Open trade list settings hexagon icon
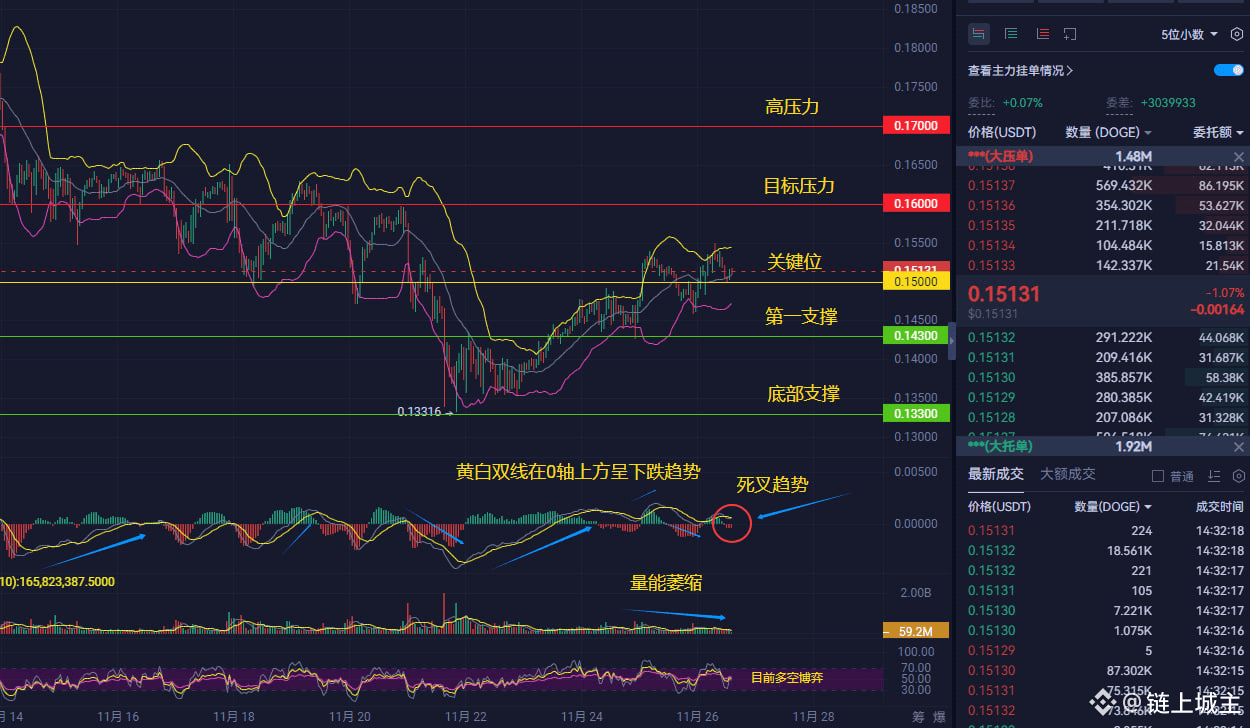Image resolution: width=1250 pixels, height=728 pixels. click(x=1237, y=476)
